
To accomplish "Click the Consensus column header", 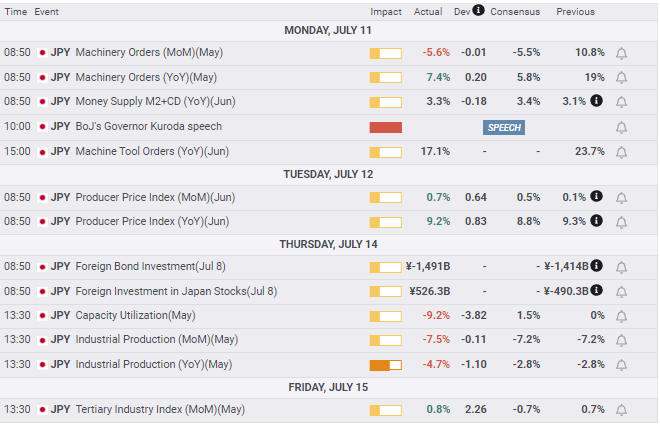I will coord(515,12).
